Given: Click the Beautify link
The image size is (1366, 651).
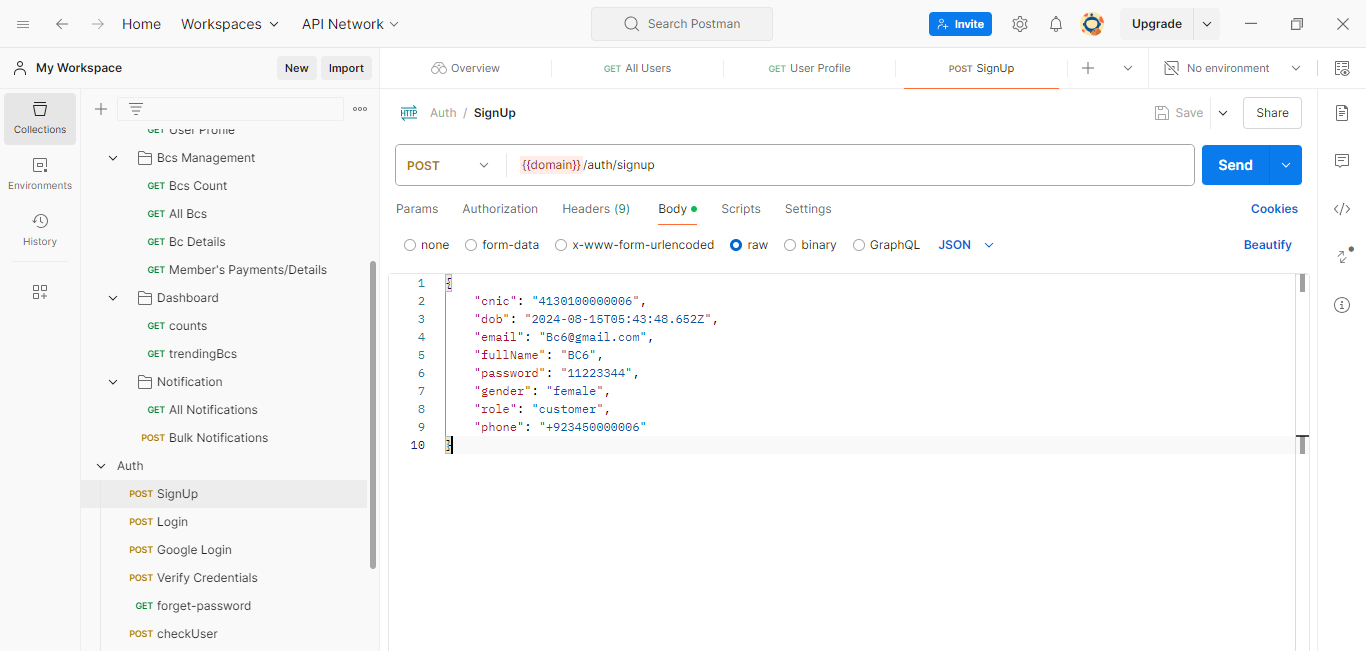Looking at the screenshot, I should coord(1267,245).
